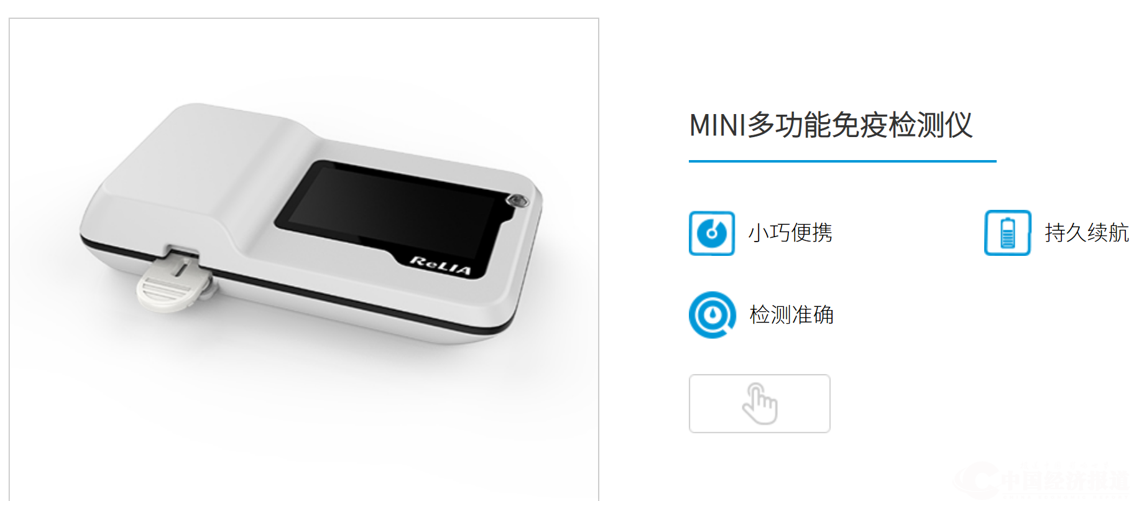
Task: Click the battery icon beside 持久续航
Action: [x=1007, y=233]
